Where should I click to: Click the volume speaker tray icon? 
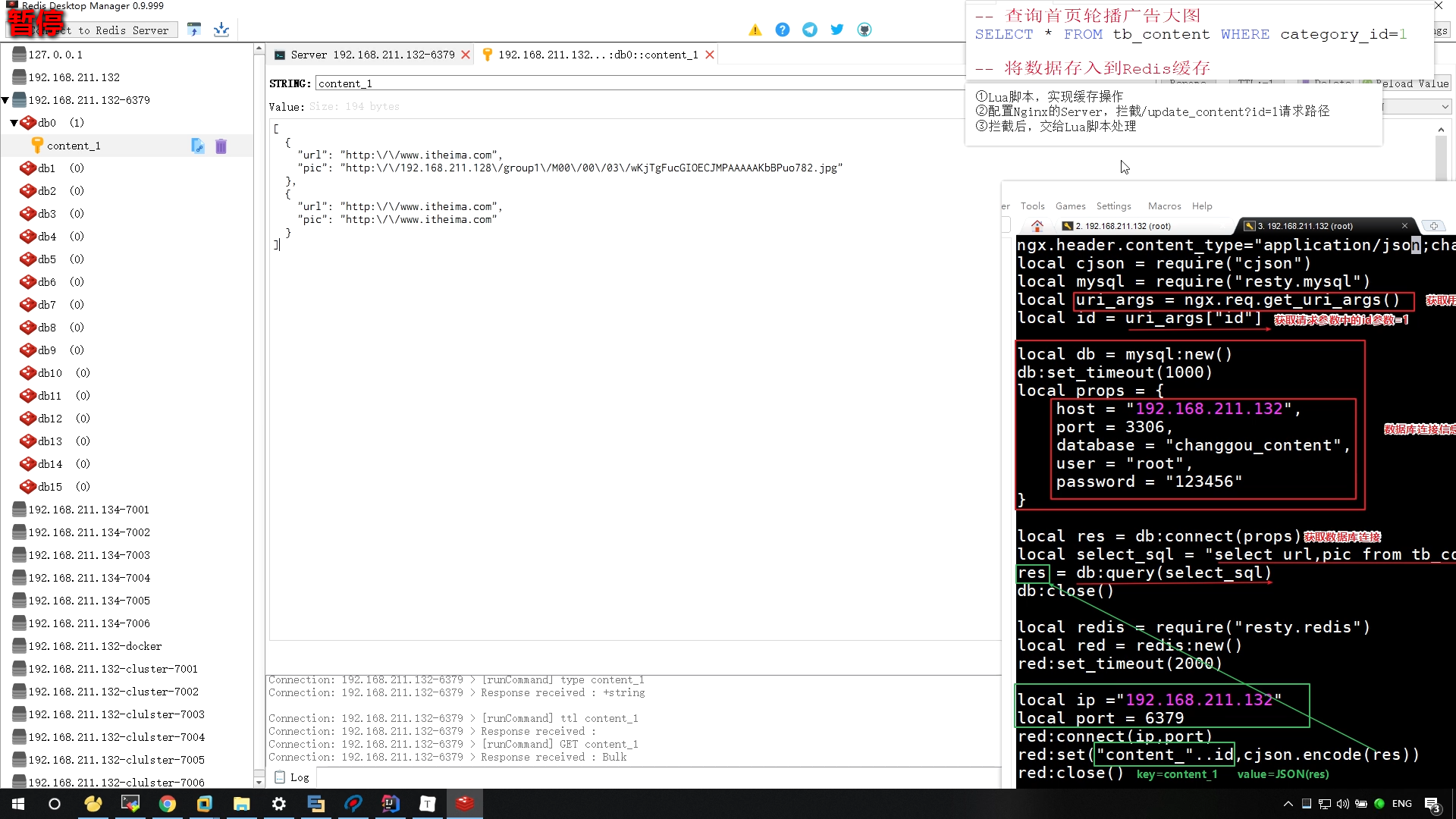point(1343,804)
